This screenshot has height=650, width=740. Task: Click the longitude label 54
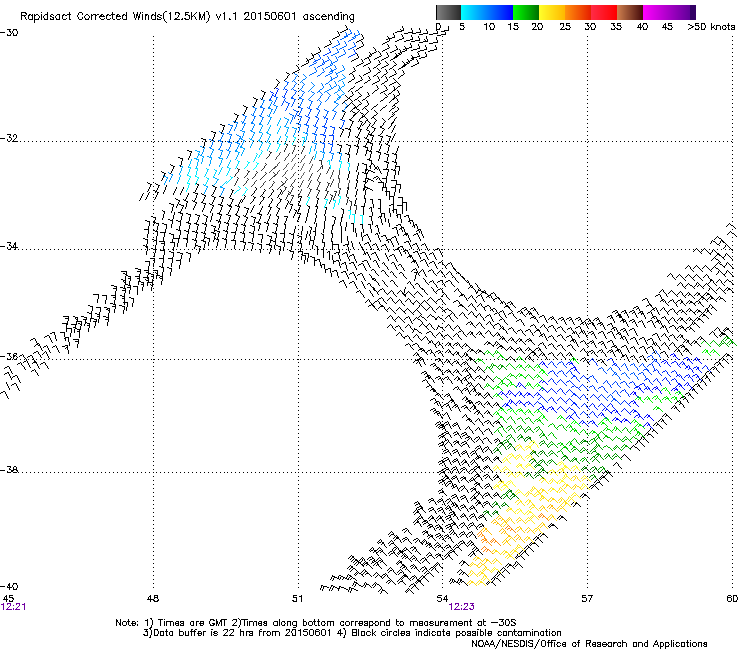[442, 598]
